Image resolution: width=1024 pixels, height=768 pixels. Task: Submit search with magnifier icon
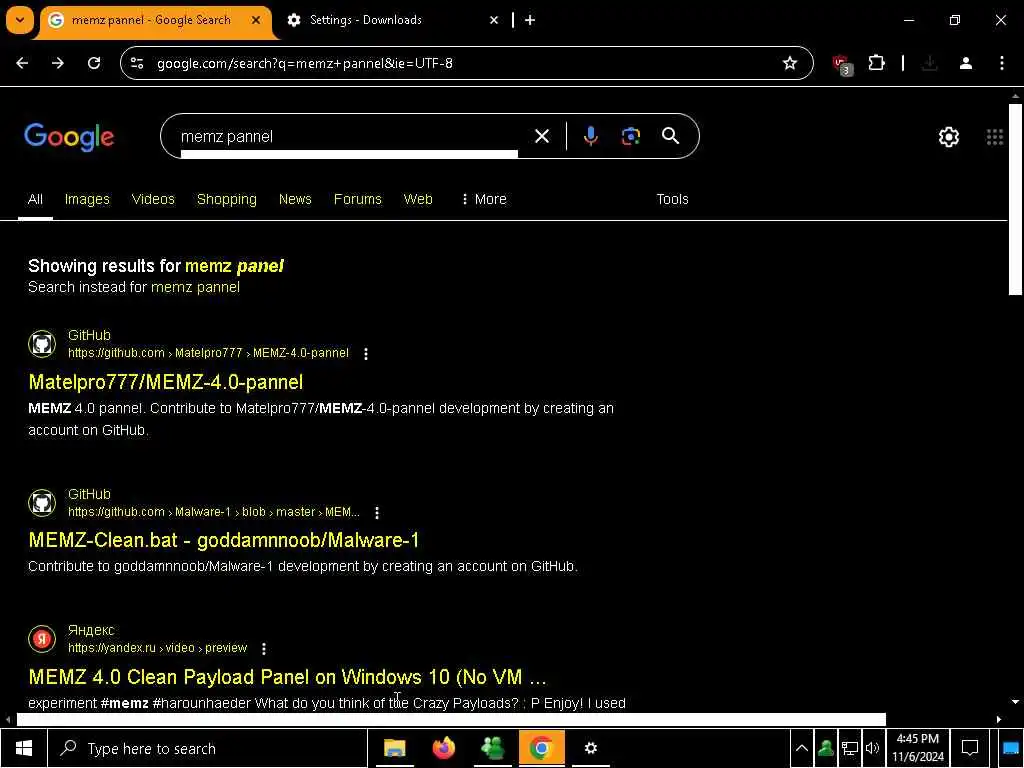(671, 136)
